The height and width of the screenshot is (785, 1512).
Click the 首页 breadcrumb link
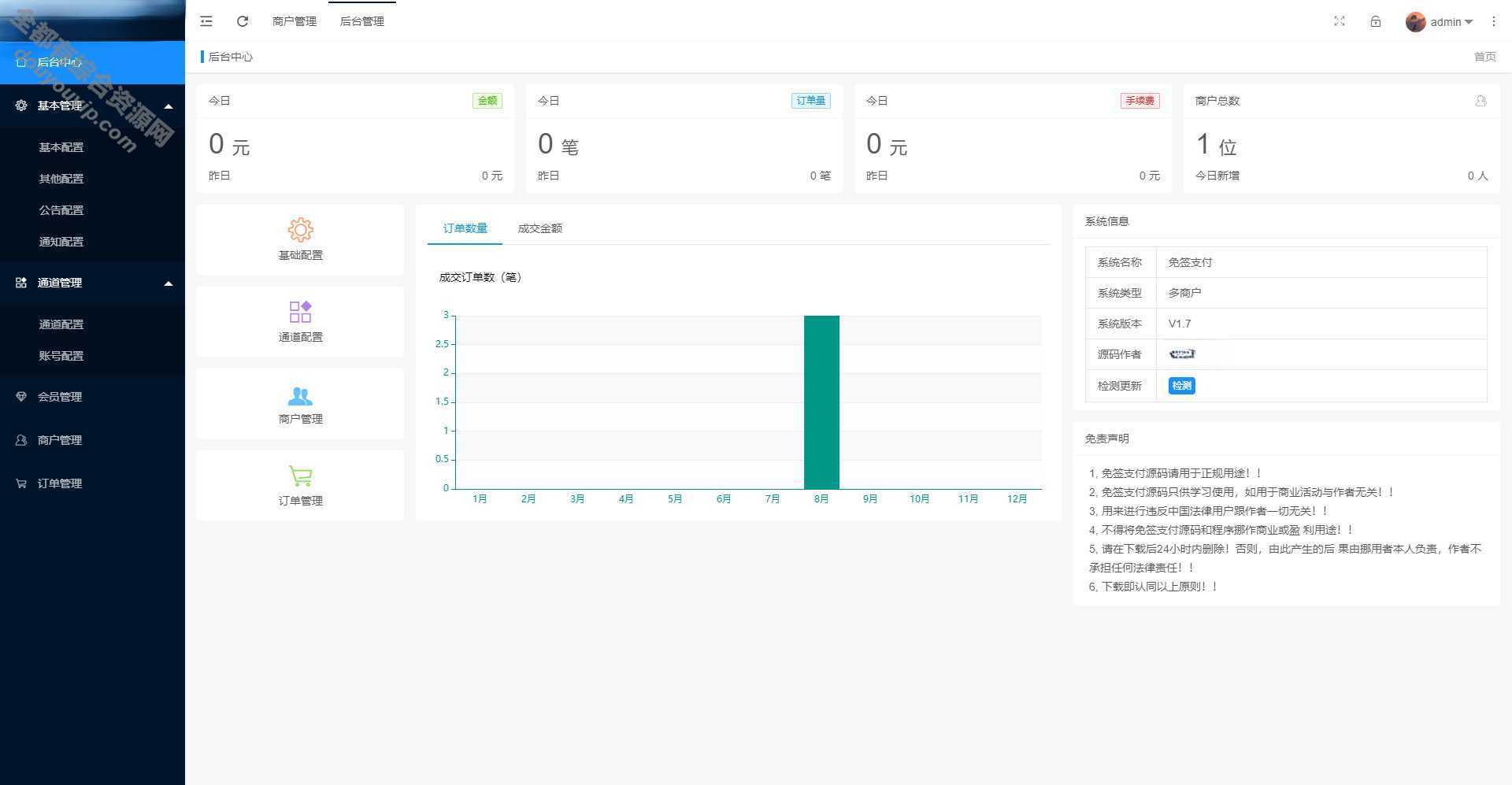click(1484, 57)
